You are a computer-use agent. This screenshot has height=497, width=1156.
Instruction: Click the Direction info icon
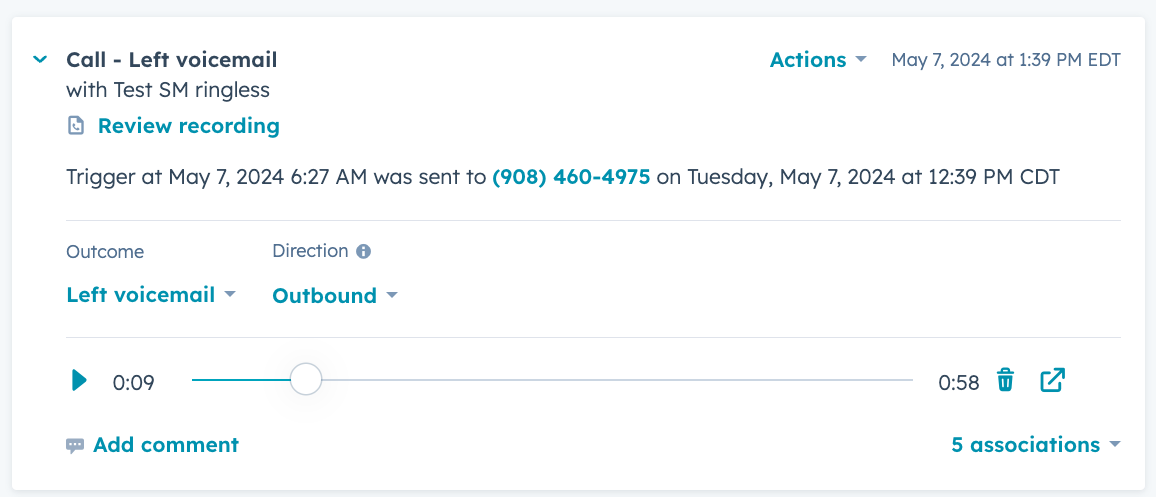363,251
